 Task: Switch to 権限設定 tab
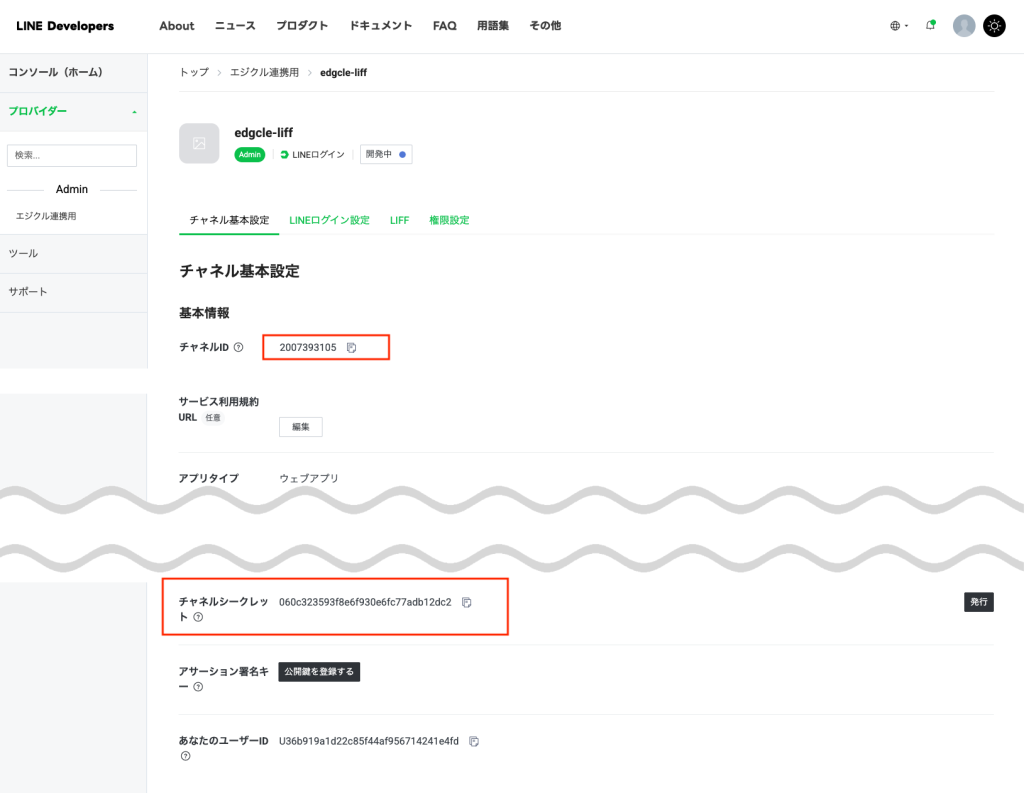click(449, 220)
